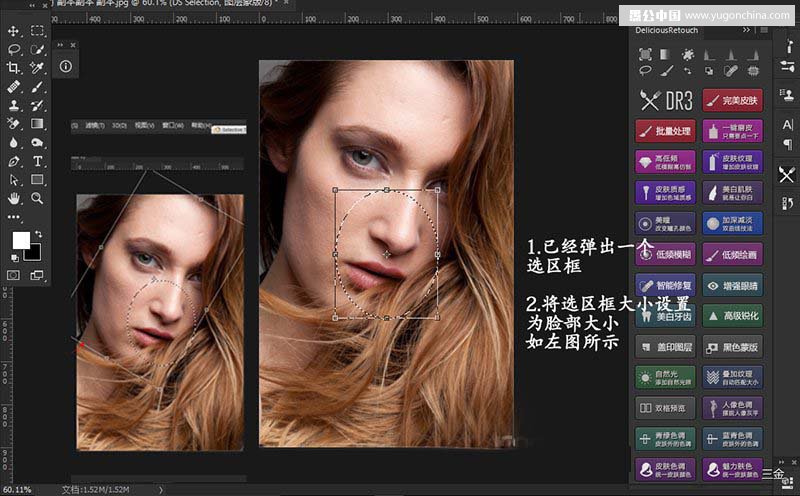Click the 魅力肤色 charm skin button

pyautogui.click(x=733, y=469)
